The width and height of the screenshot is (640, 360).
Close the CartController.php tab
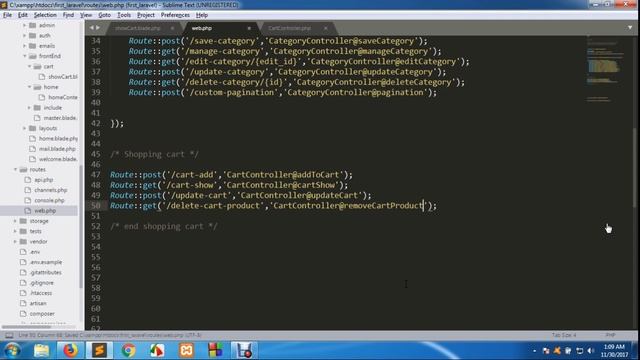(325, 28)
